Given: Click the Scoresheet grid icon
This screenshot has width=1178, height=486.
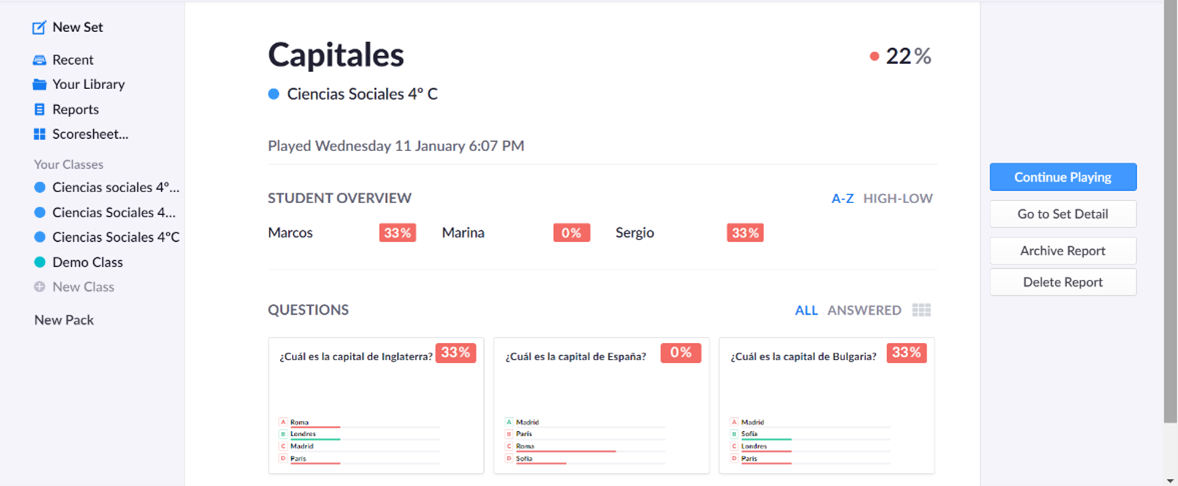Looking at the screenshot, I should coord(40,134).
